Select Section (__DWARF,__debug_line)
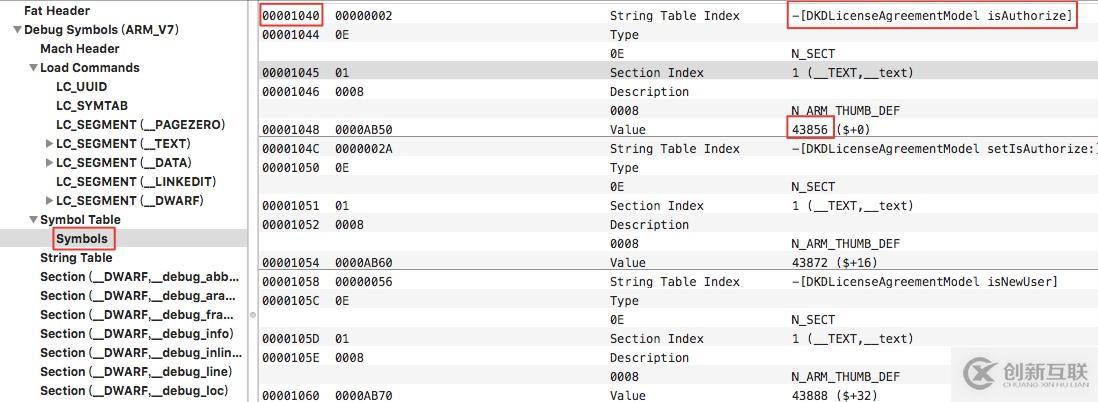The height and width of the screenshot is (402, 1098). (x=137, y=372)
